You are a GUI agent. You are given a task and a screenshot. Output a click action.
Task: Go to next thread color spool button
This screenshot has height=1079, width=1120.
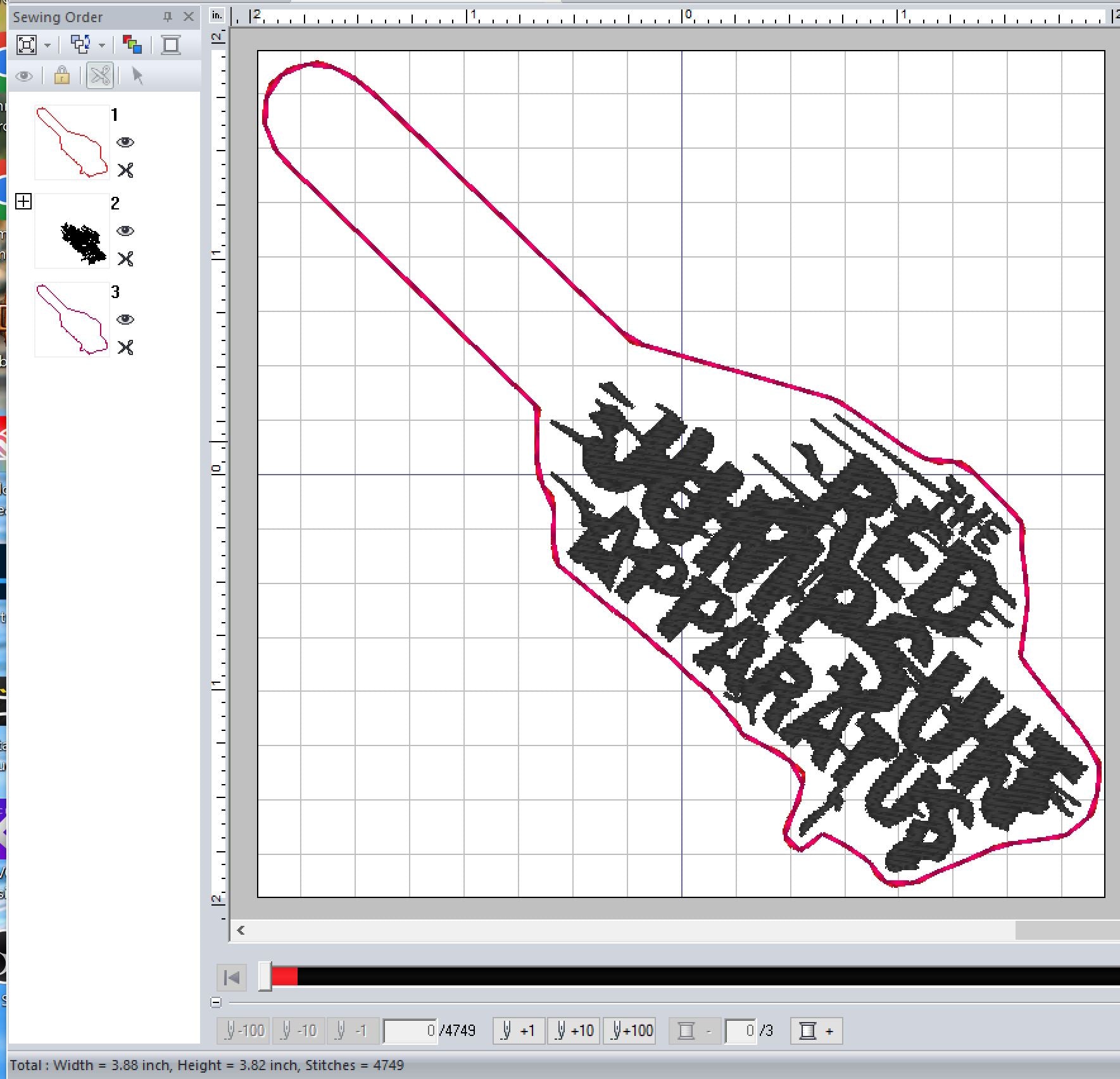pos(817,1030)
